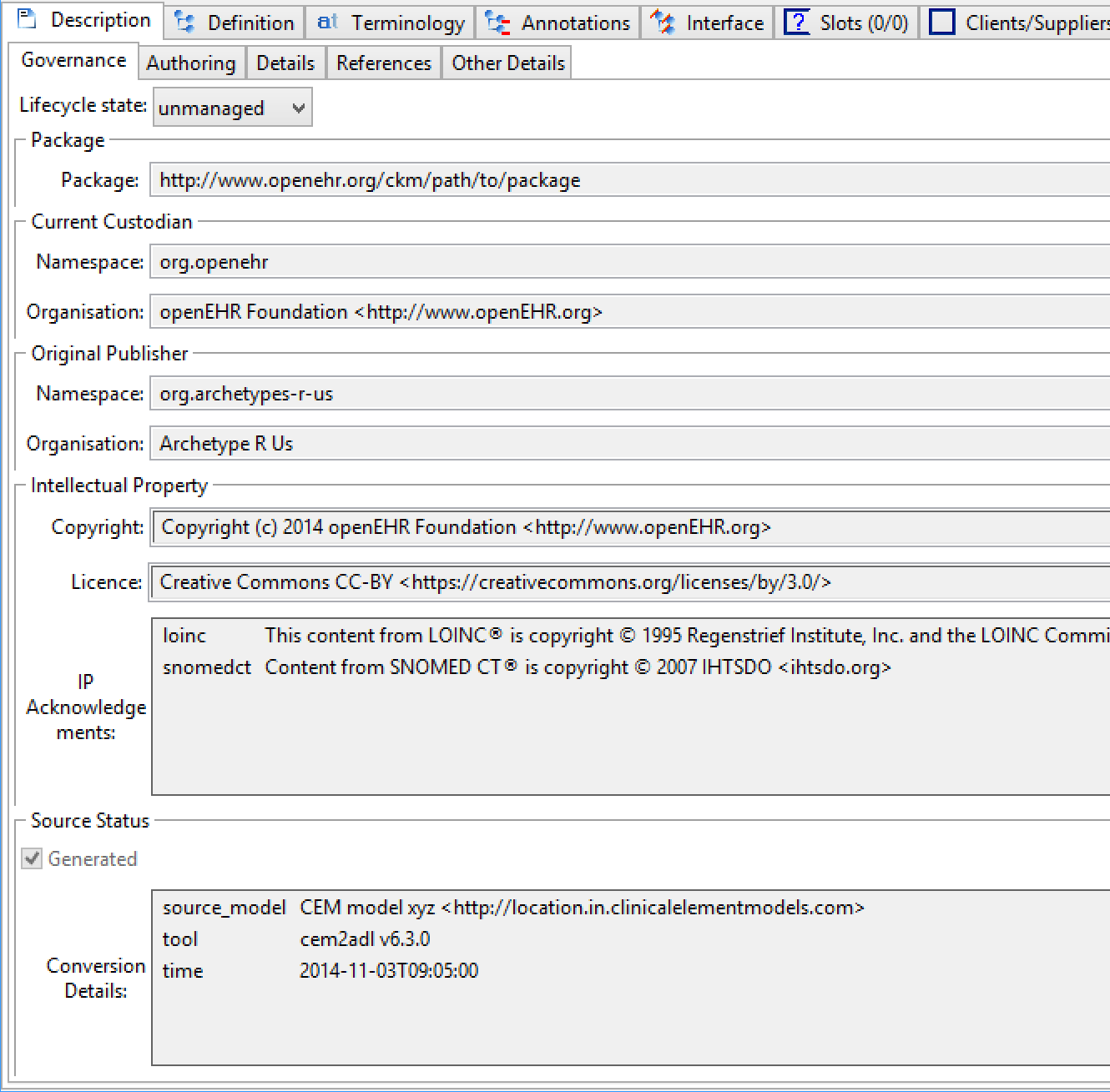Select the snomedct acknowledgement row

pos(632,667)
